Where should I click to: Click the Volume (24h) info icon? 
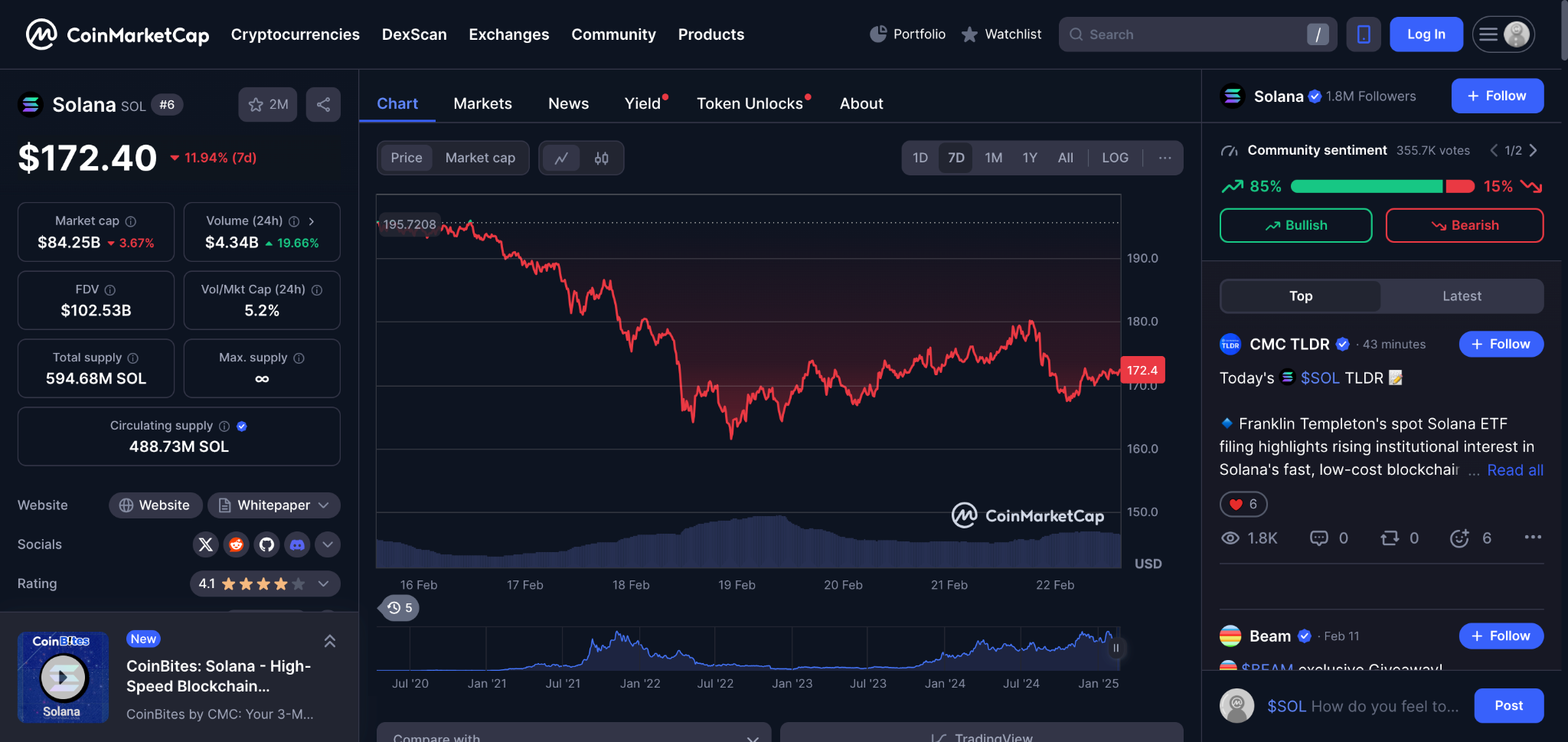click(x=294, y=221)
